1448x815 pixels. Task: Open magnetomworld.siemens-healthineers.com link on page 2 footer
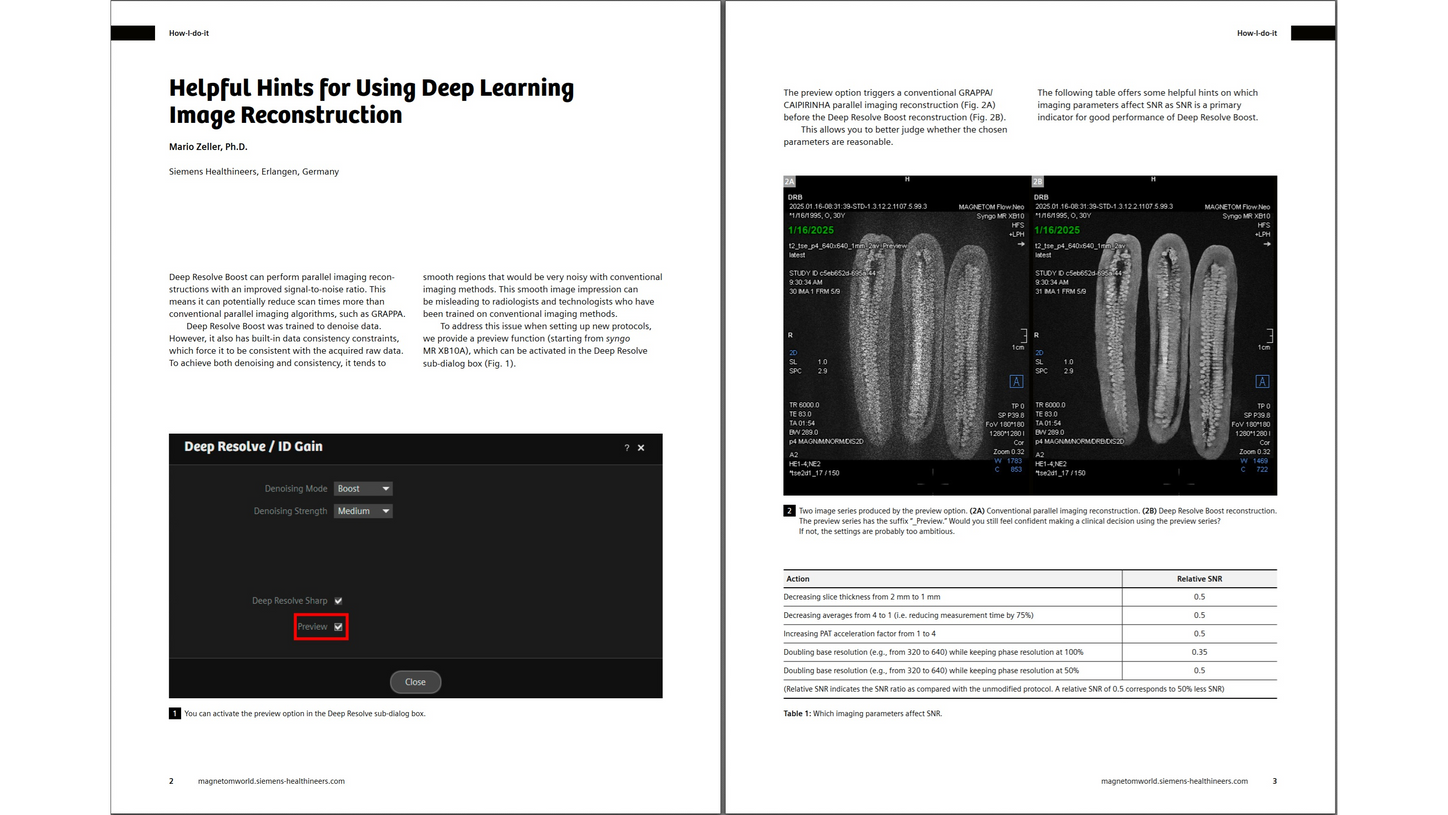[x=271, y=781]
